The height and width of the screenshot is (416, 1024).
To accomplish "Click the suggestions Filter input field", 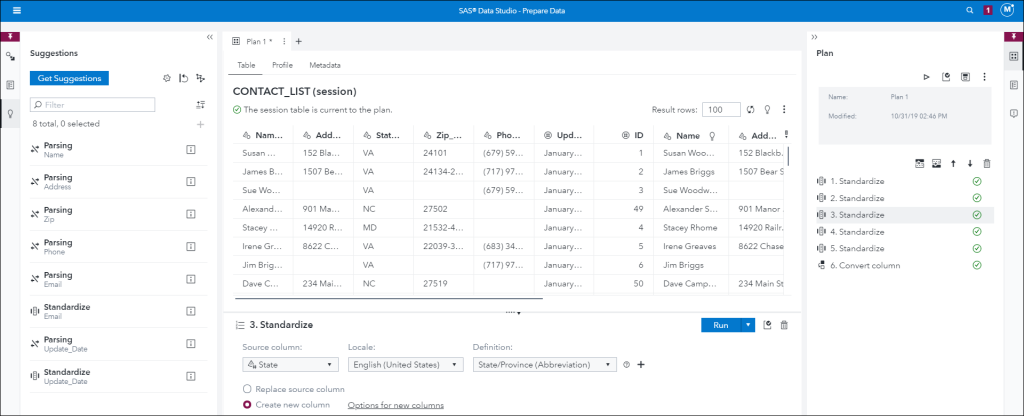I will tap(96, 104).
